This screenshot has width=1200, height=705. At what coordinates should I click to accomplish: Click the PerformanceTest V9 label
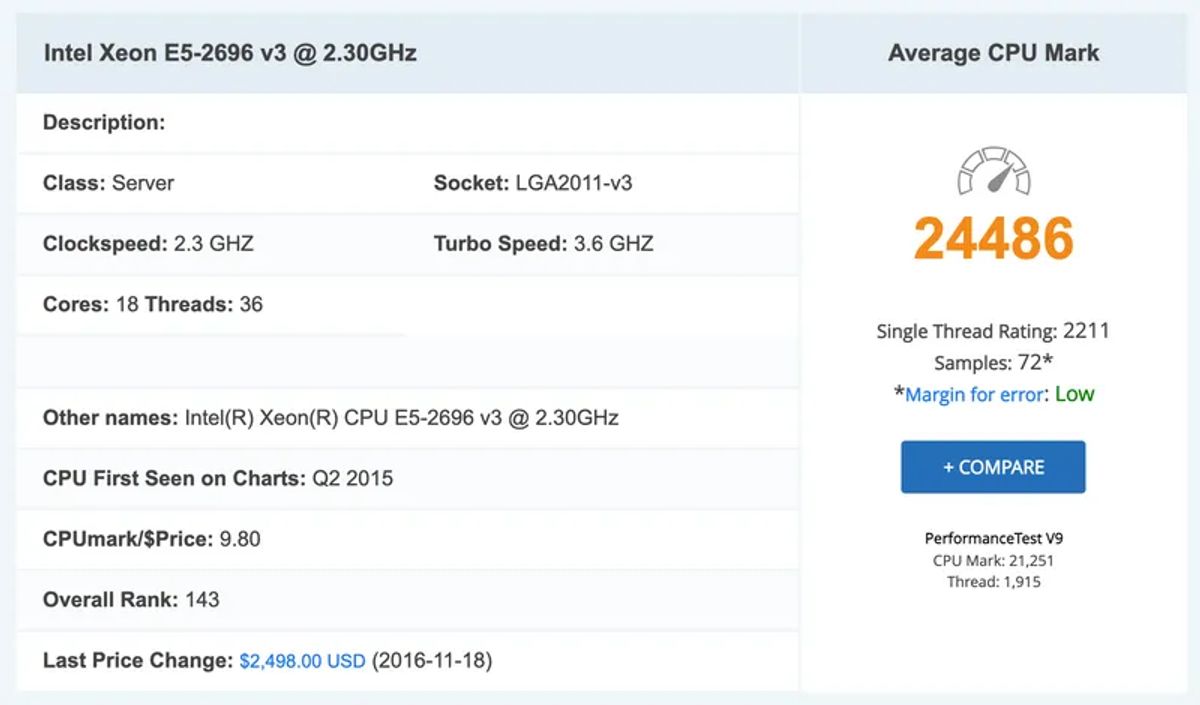[993, 538]
